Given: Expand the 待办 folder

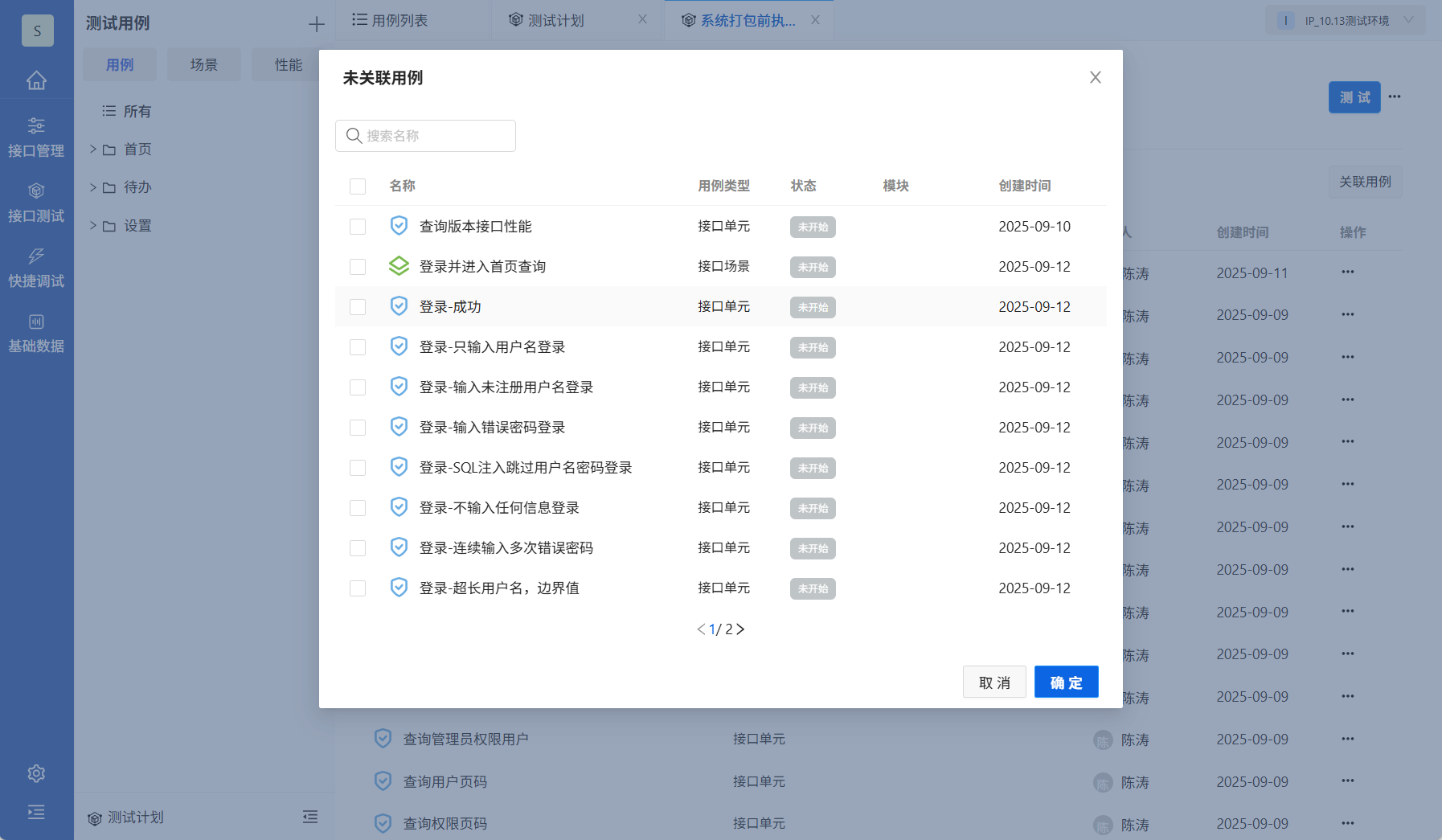Looking at the screenshot, I should click(93, 186).
